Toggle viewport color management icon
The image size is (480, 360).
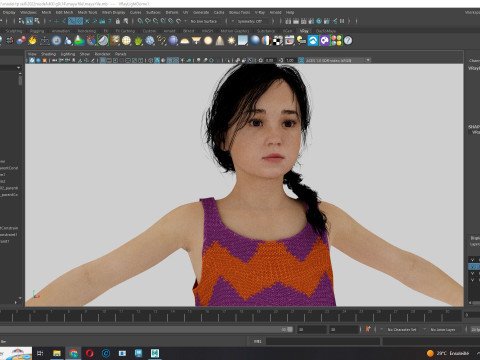(301, 60)
